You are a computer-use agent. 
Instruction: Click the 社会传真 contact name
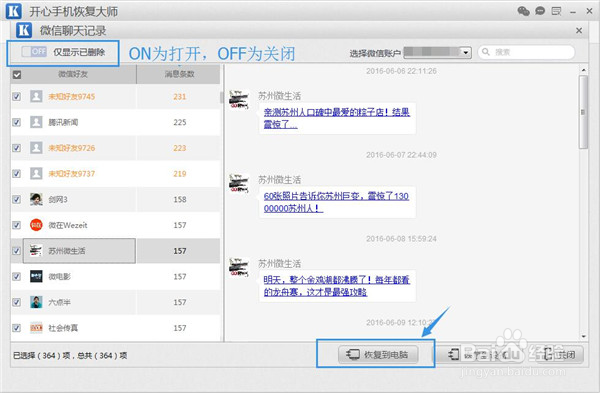(63, 328)
